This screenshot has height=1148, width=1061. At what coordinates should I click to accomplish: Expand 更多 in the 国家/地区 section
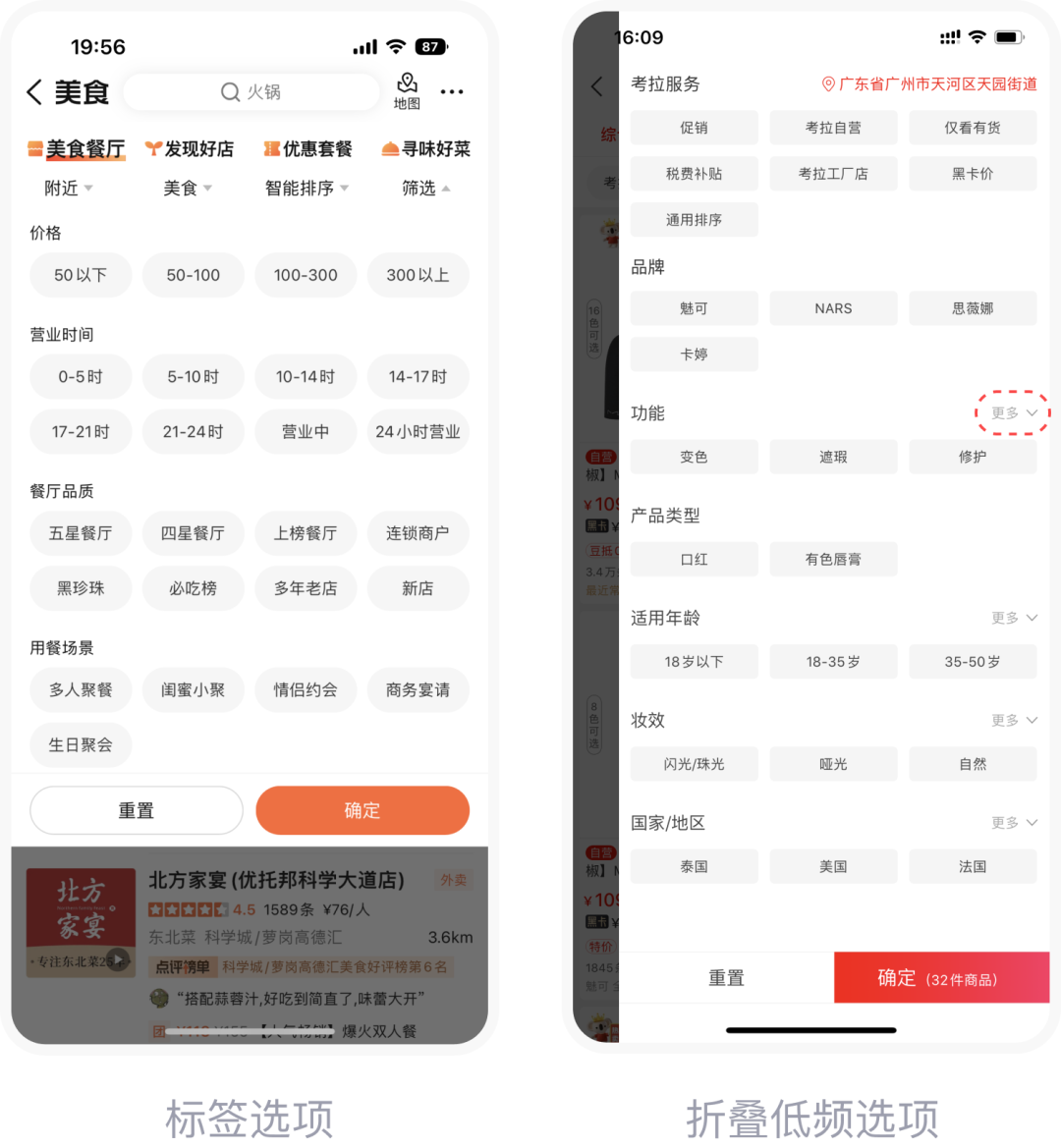(1014, 823)
